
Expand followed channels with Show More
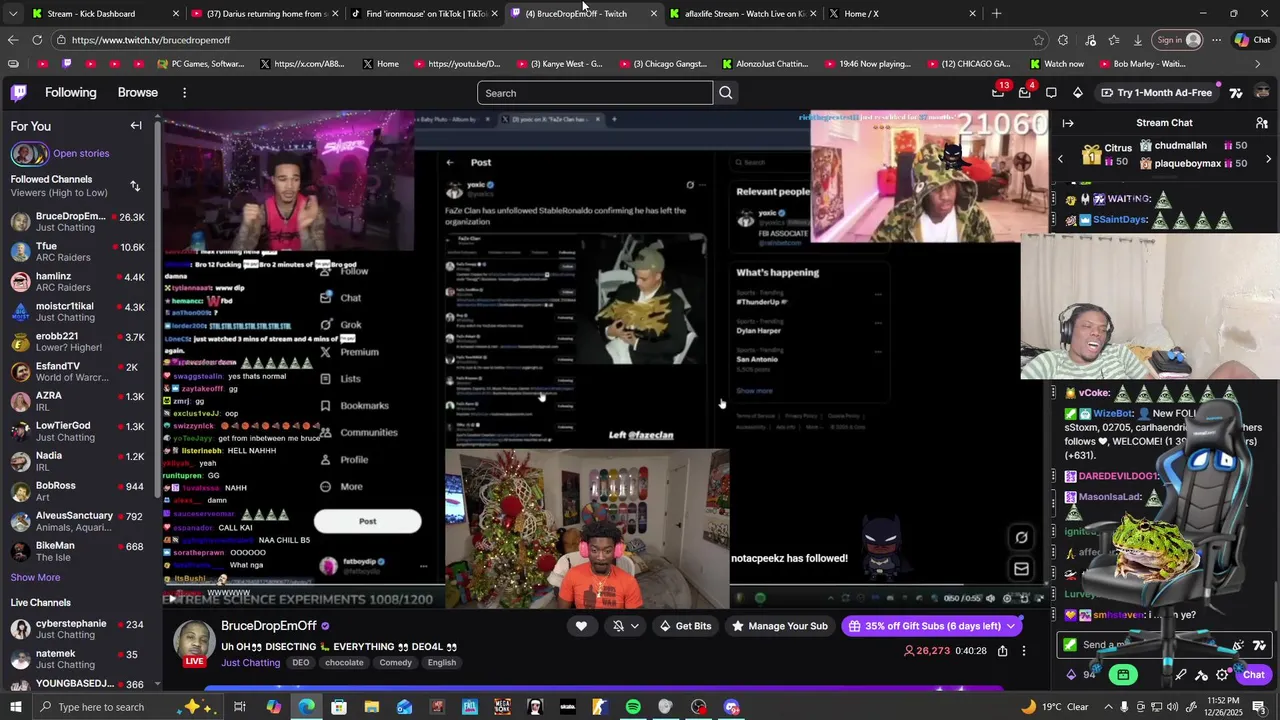[35, 577]
